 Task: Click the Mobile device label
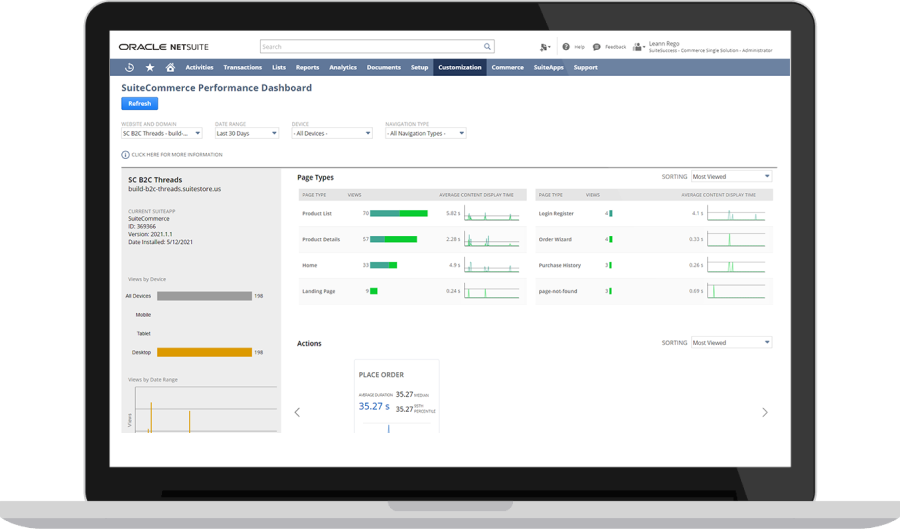click(x=143, y=315)
